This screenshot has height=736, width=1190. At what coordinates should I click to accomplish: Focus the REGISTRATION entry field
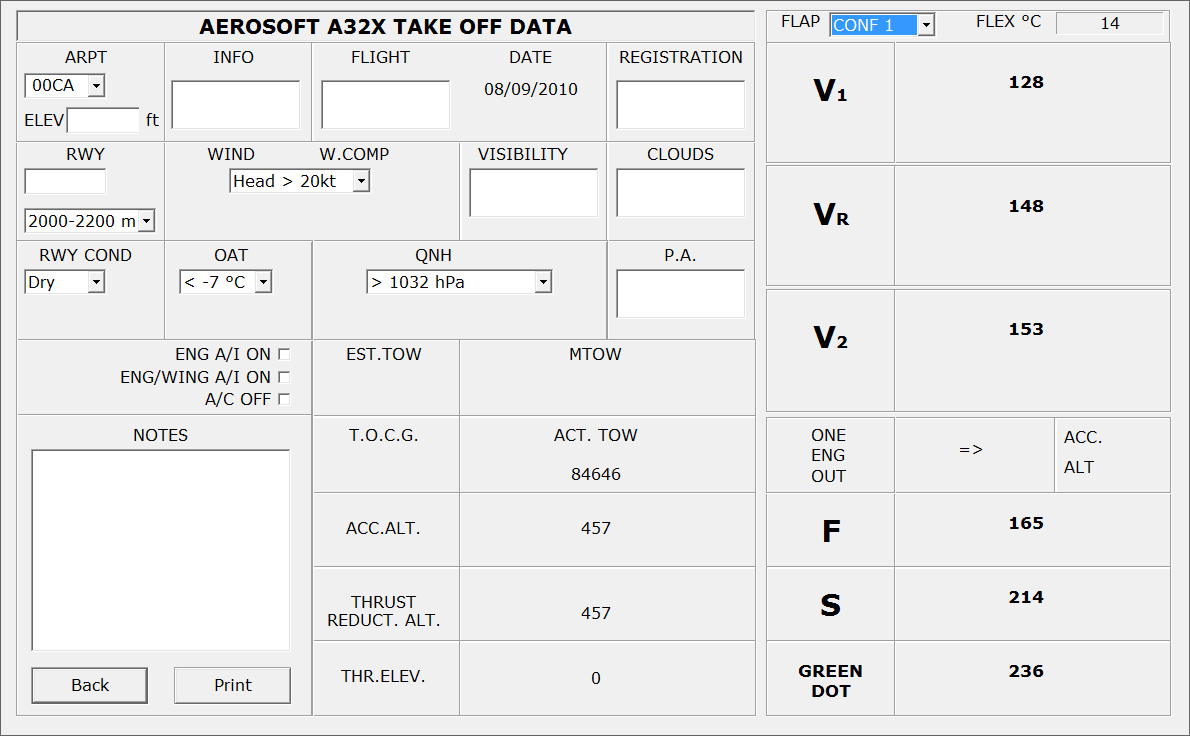click(x=680, y=104)
